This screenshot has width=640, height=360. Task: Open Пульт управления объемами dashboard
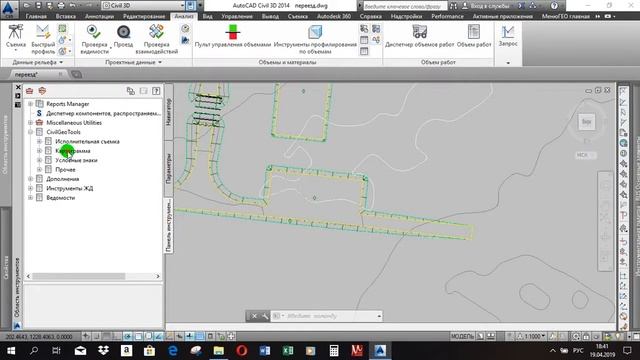(233, 37)
